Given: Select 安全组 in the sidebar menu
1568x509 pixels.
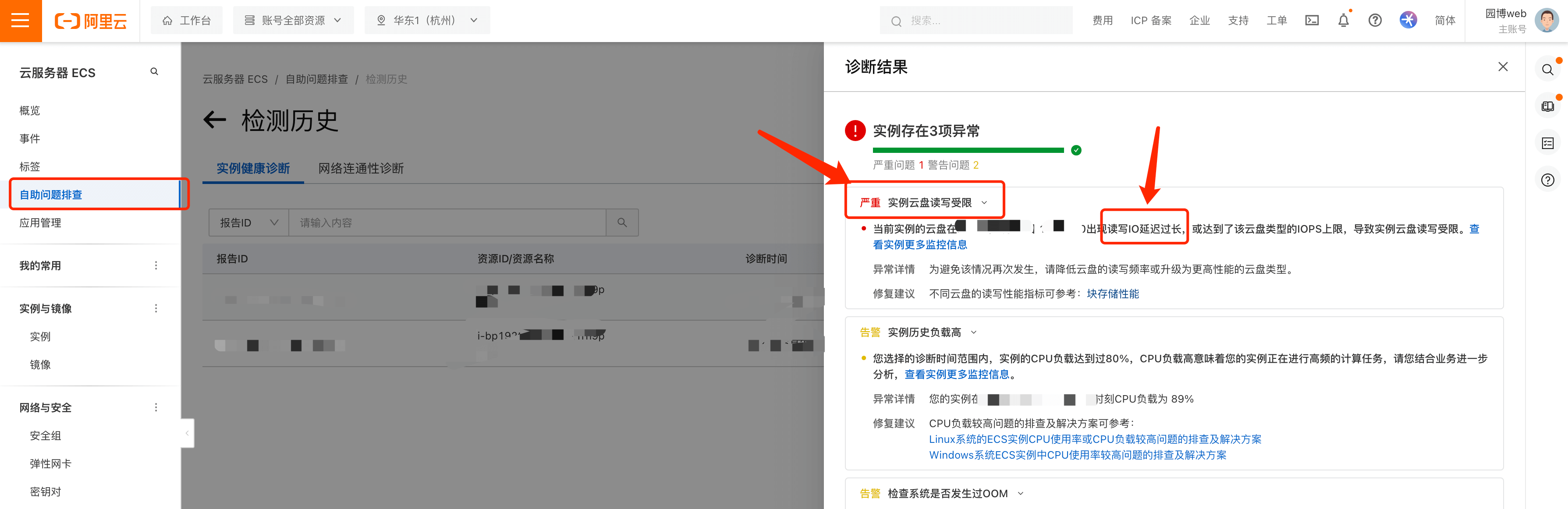Looking at the screenshot, I should tap(46, 435).
